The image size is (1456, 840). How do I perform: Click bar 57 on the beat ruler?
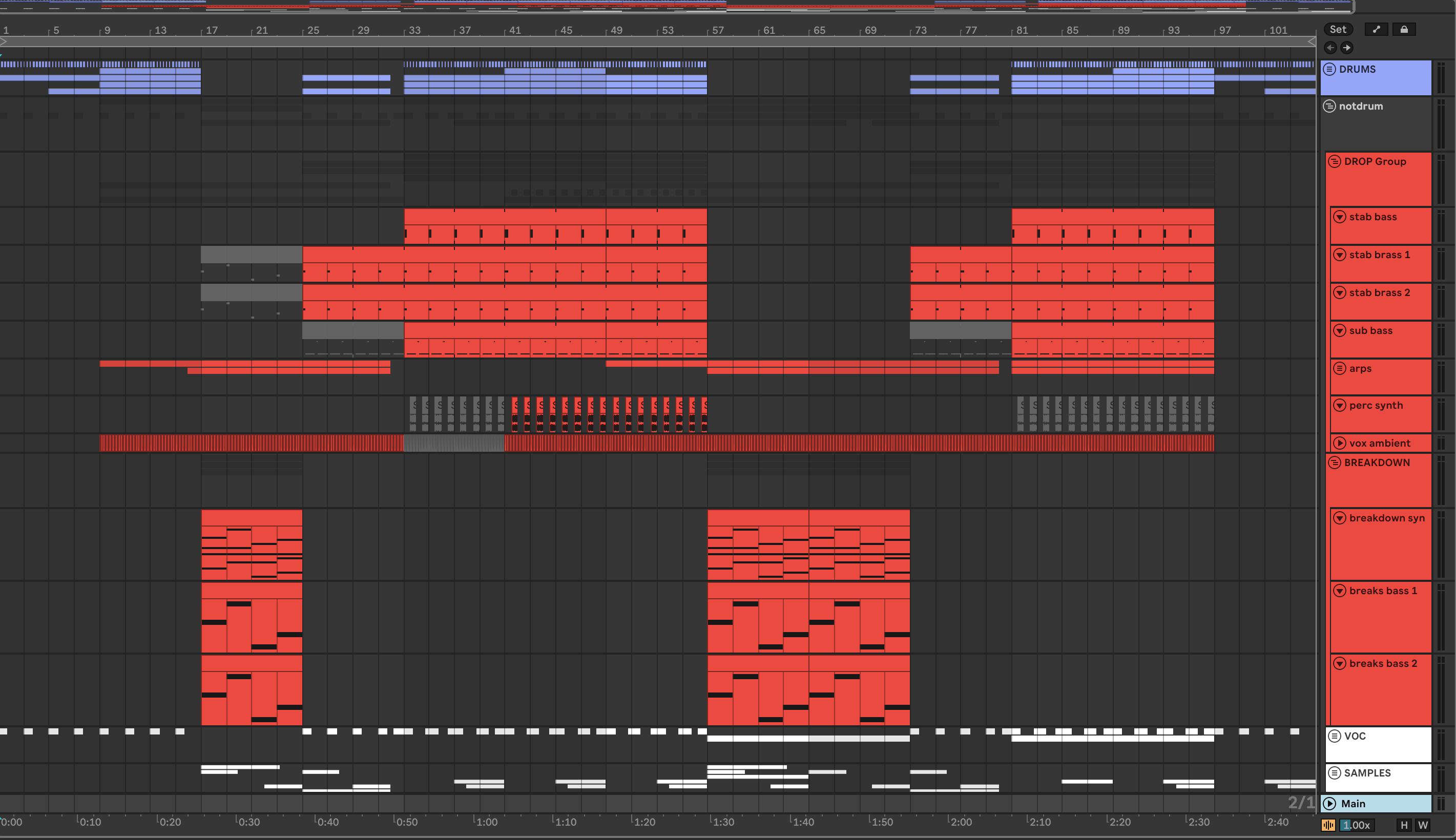(x=718, y=30)
